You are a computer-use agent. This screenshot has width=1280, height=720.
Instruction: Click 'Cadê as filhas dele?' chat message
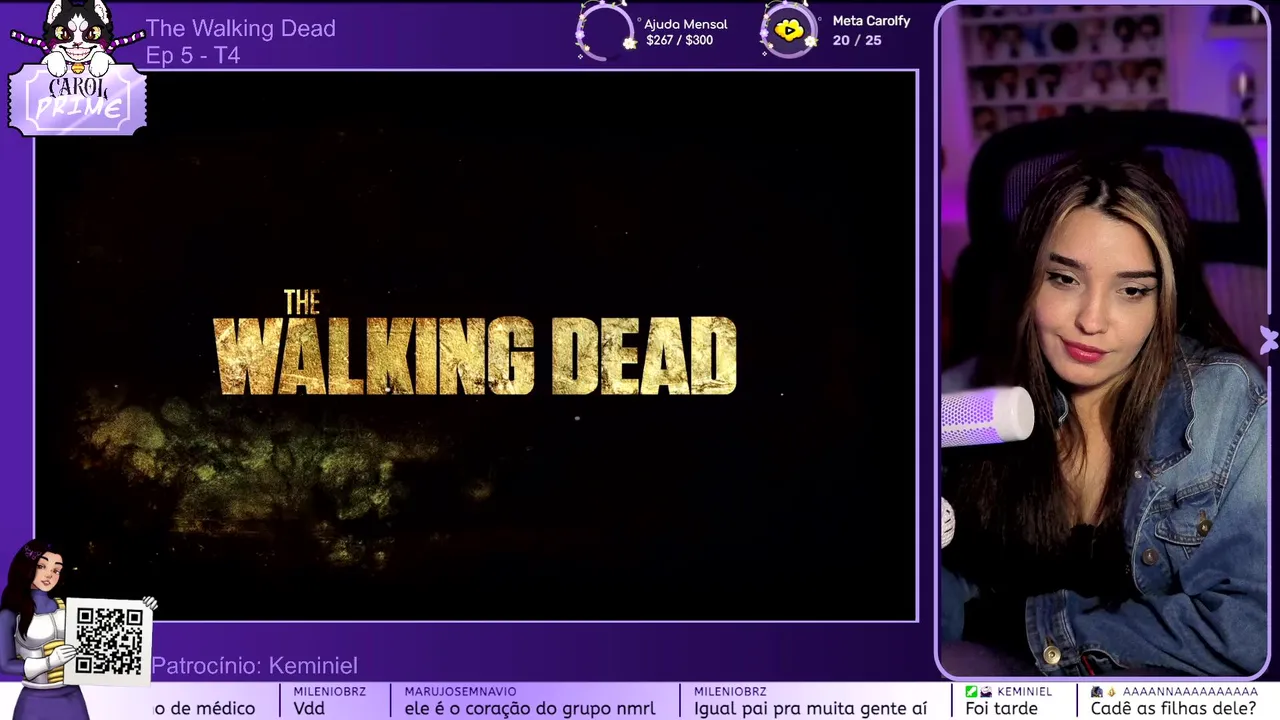pyautogui.click(x=1173, y=708)
